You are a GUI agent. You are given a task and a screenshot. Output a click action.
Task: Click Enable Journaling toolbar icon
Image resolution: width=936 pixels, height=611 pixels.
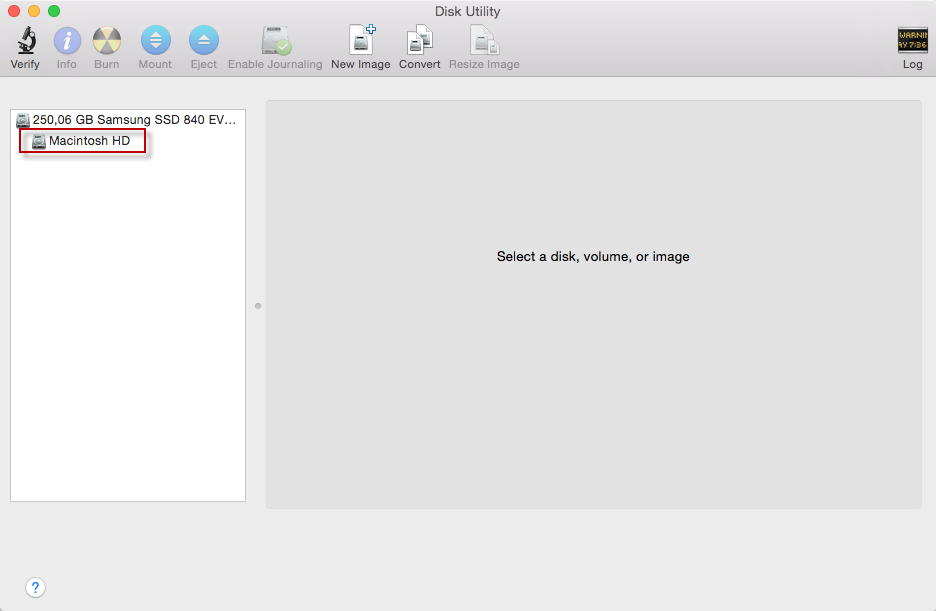point(276,41)
